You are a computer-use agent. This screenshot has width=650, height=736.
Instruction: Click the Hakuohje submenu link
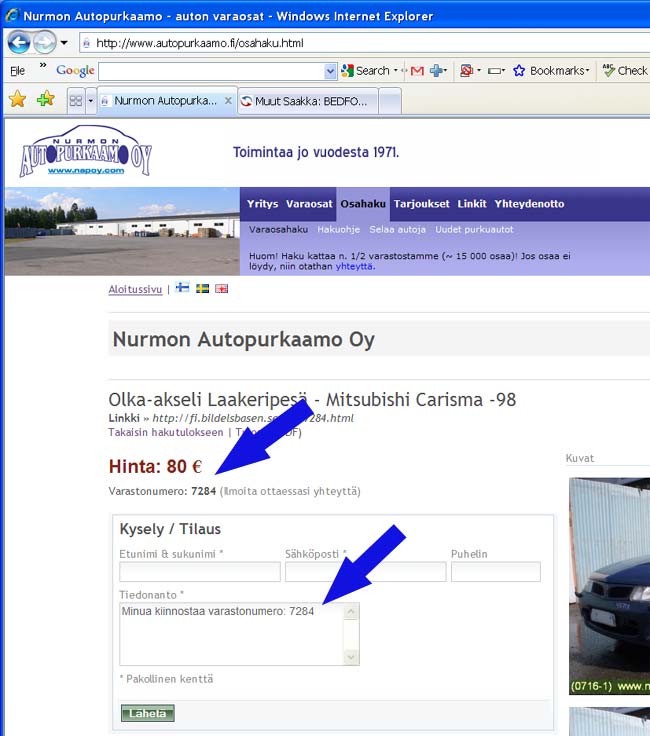pos(338,230)
